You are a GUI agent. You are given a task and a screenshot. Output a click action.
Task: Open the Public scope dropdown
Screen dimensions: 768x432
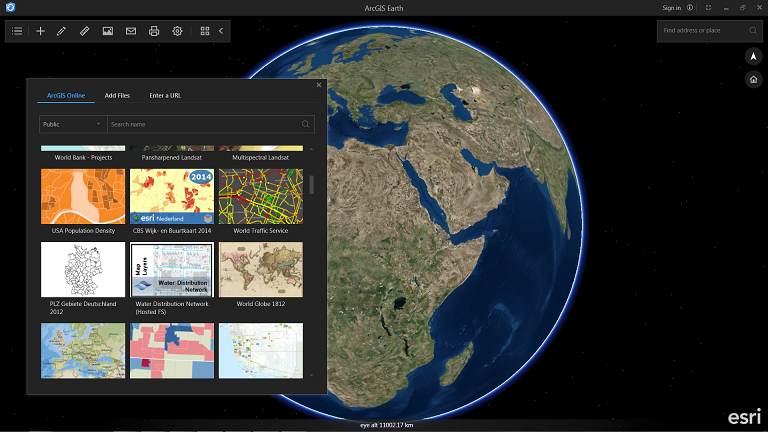73,124
